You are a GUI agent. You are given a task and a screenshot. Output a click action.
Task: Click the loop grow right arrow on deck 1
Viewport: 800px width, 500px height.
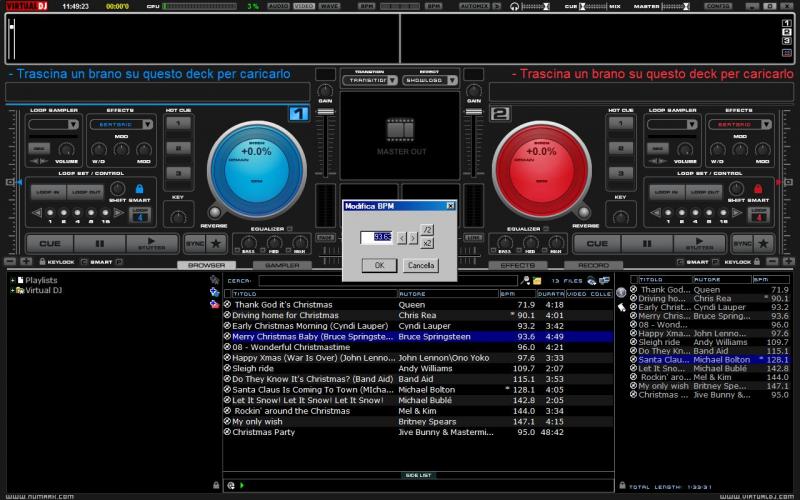click(118, 213)
